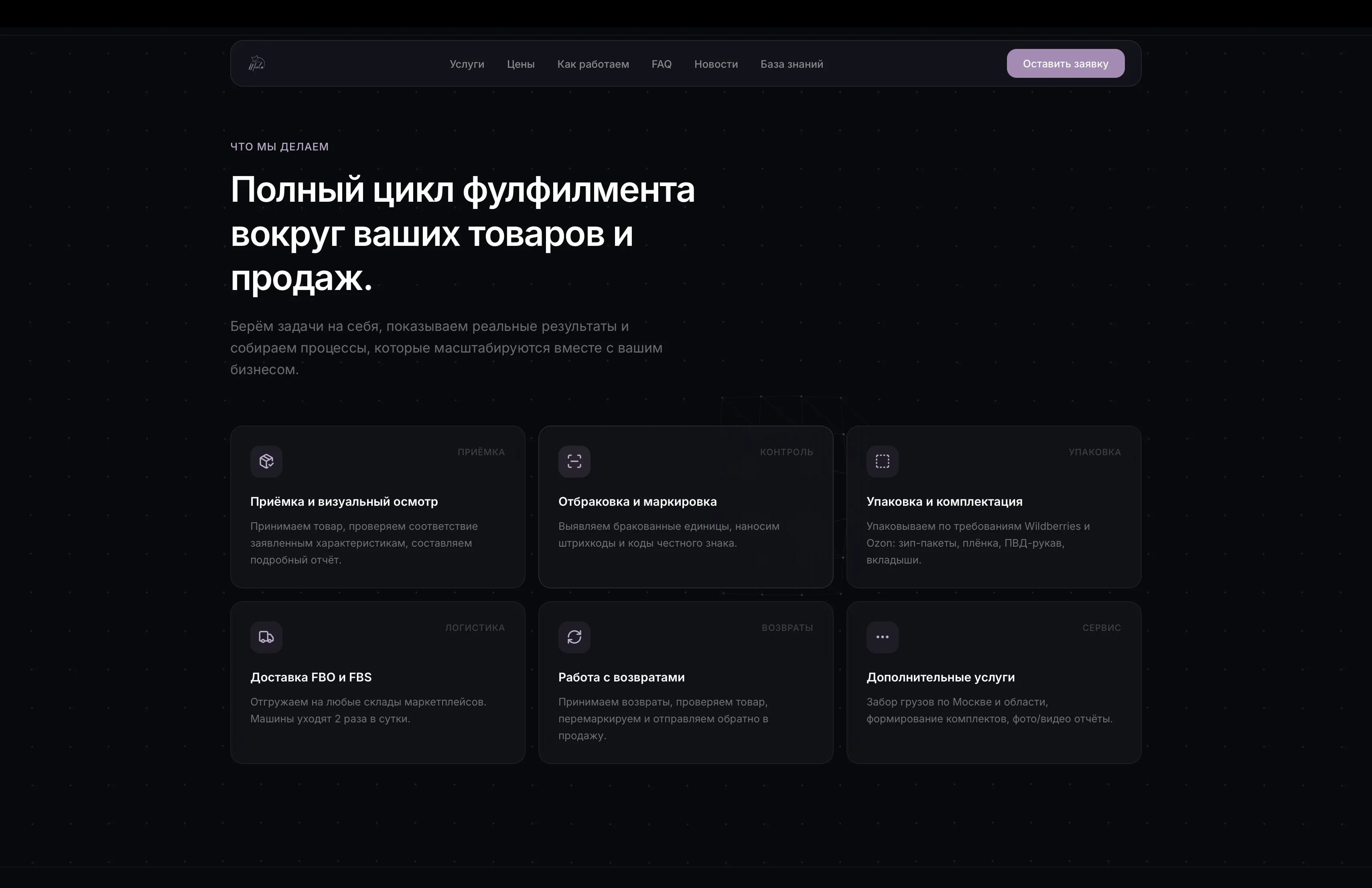
Task: Click the Принимаем товар description text
Action: tap(364, 543)
